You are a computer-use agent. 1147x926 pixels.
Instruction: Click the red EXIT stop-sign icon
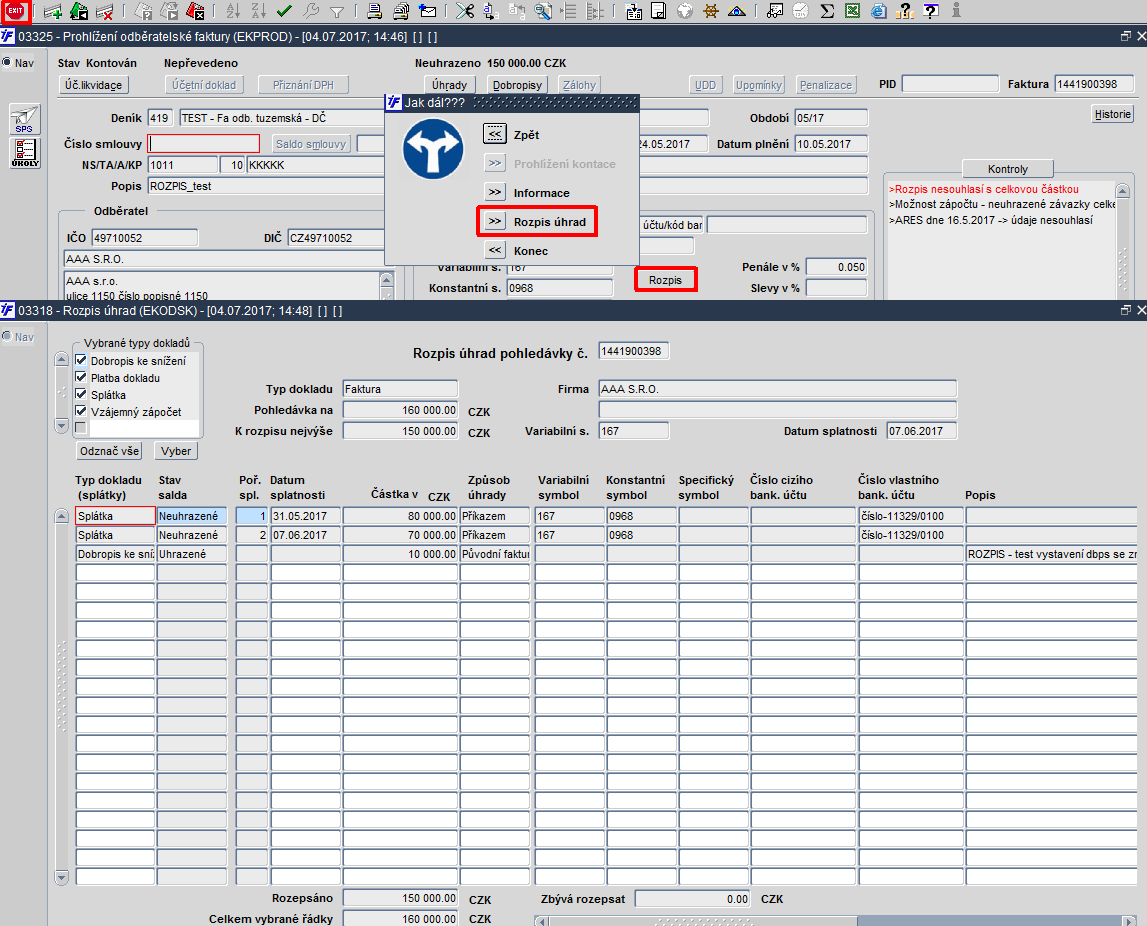coord(15,11)
